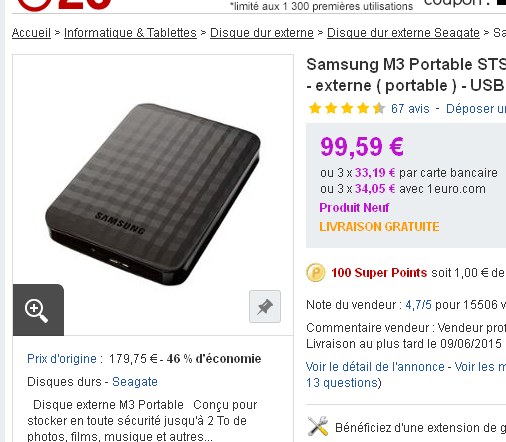Screen dimensions: 506x442
Task: View seller rating 4,7/5 link
Action: (418, 305)
